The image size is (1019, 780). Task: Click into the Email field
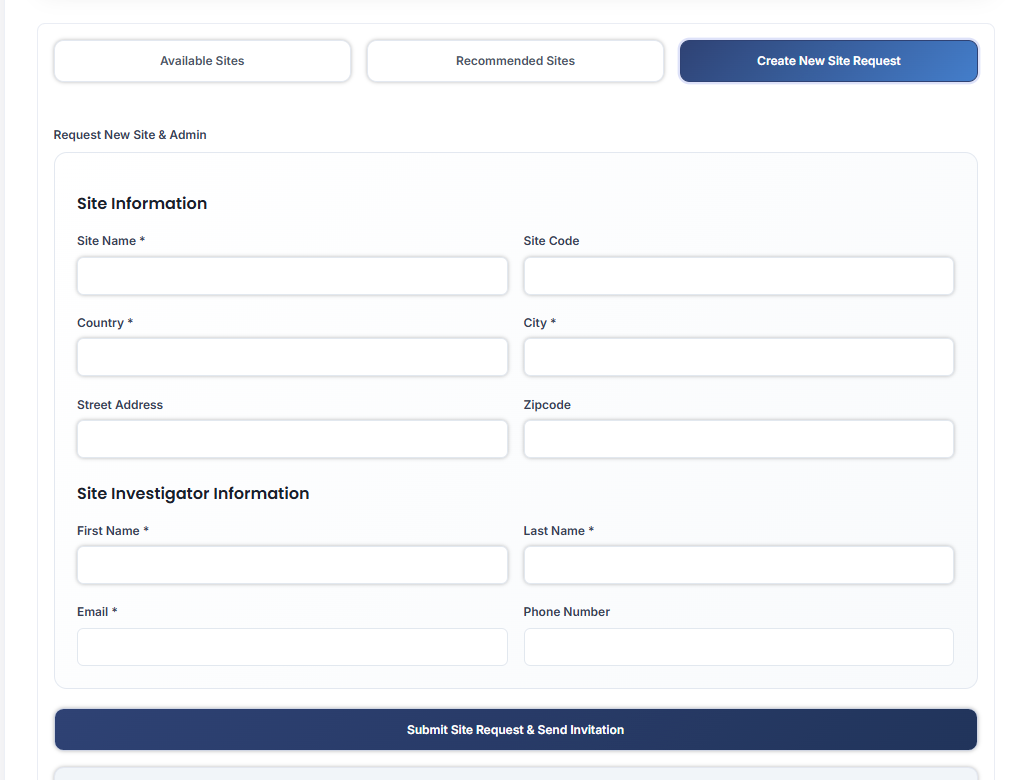[292, 647]
